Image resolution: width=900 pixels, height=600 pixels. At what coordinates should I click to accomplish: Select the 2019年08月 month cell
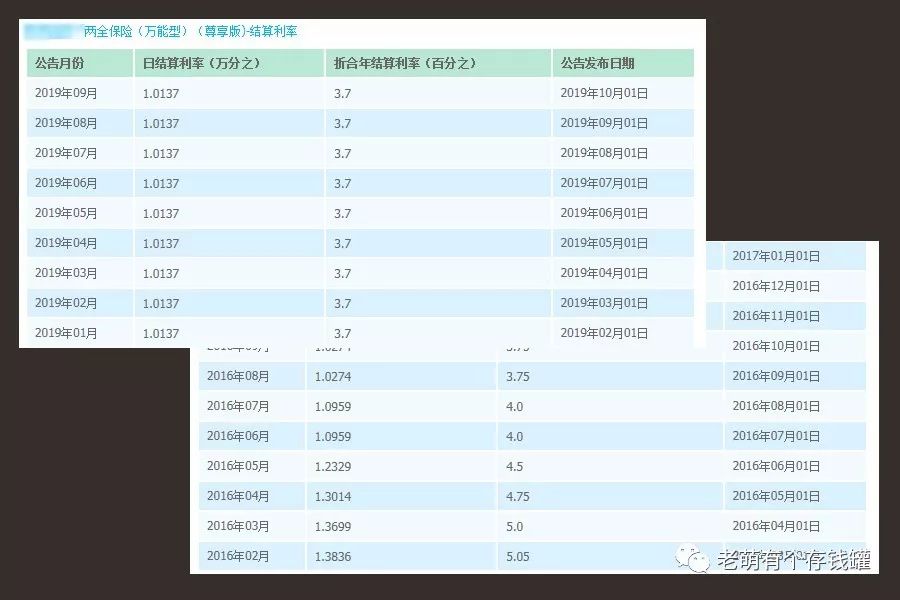(66, 123)
